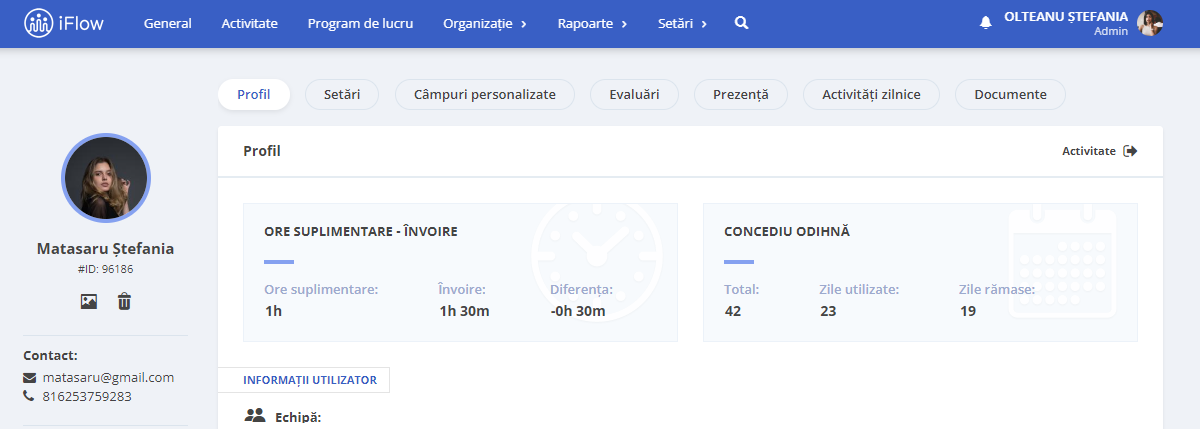Switch to the Câmpuri personalizate tab
The image size is (1200, 429).
click(485, 94)
